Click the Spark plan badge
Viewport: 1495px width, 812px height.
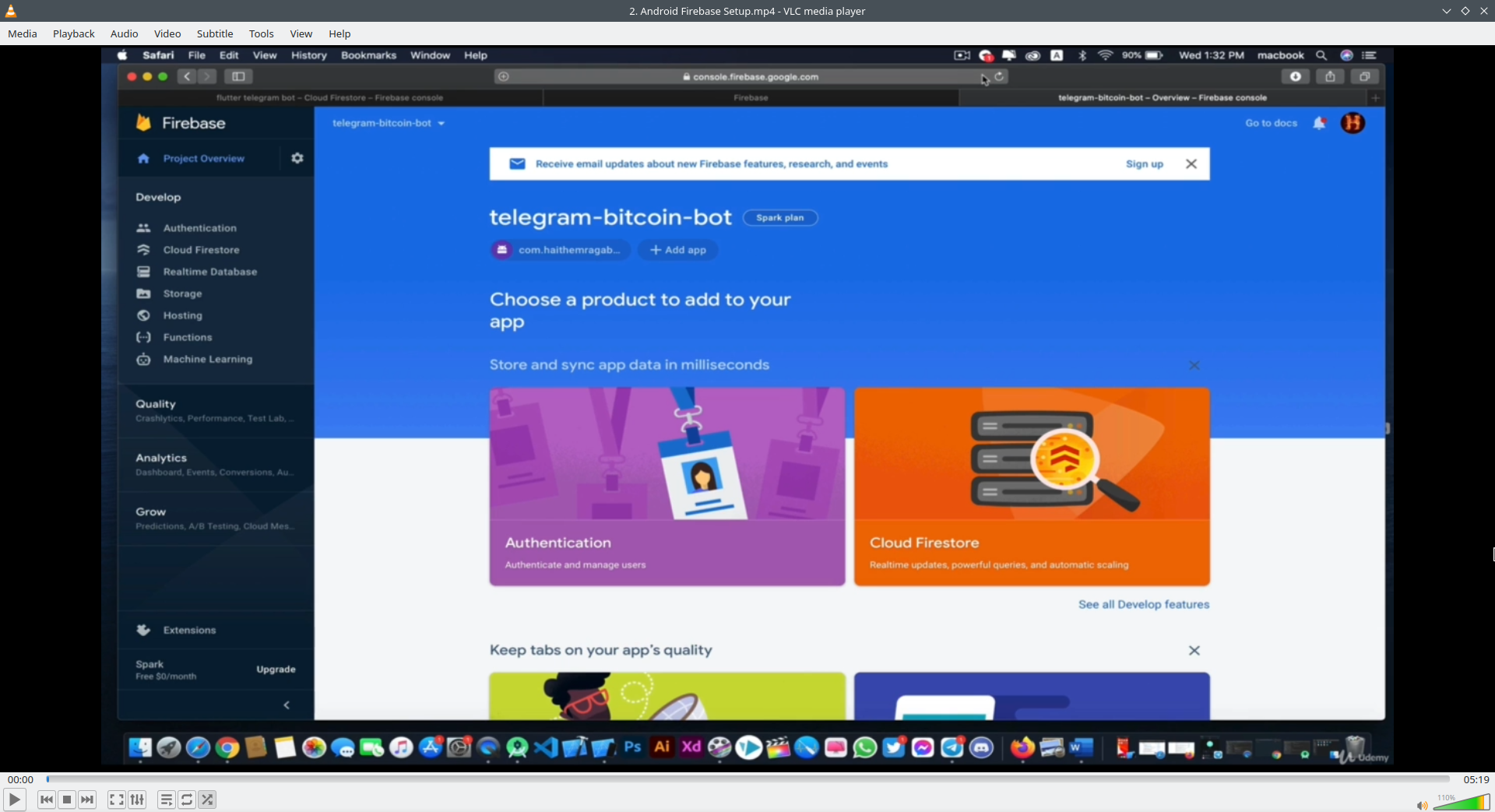tap(780, 218)
